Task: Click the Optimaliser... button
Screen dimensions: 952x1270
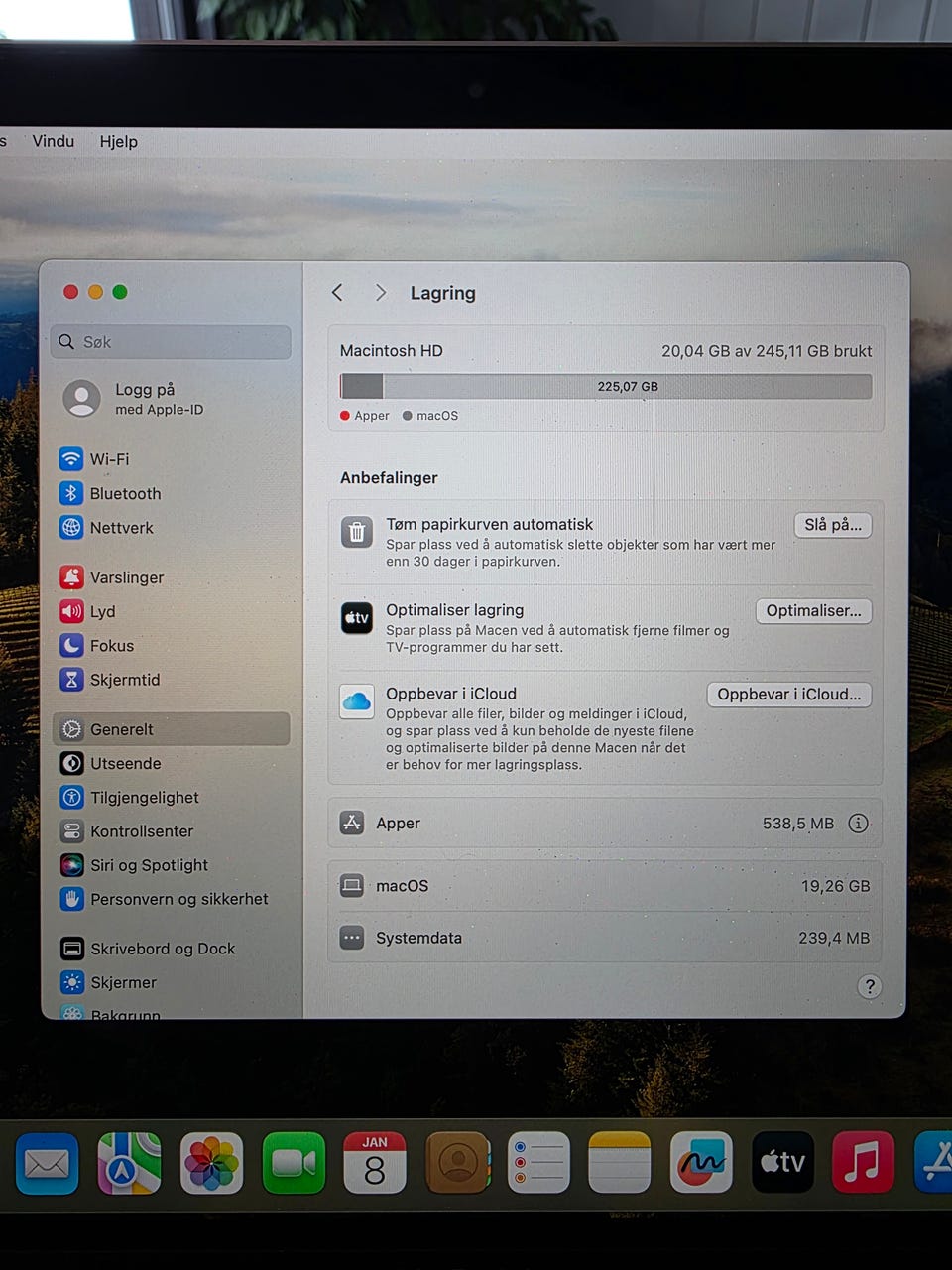Action: tap(814, 611)
